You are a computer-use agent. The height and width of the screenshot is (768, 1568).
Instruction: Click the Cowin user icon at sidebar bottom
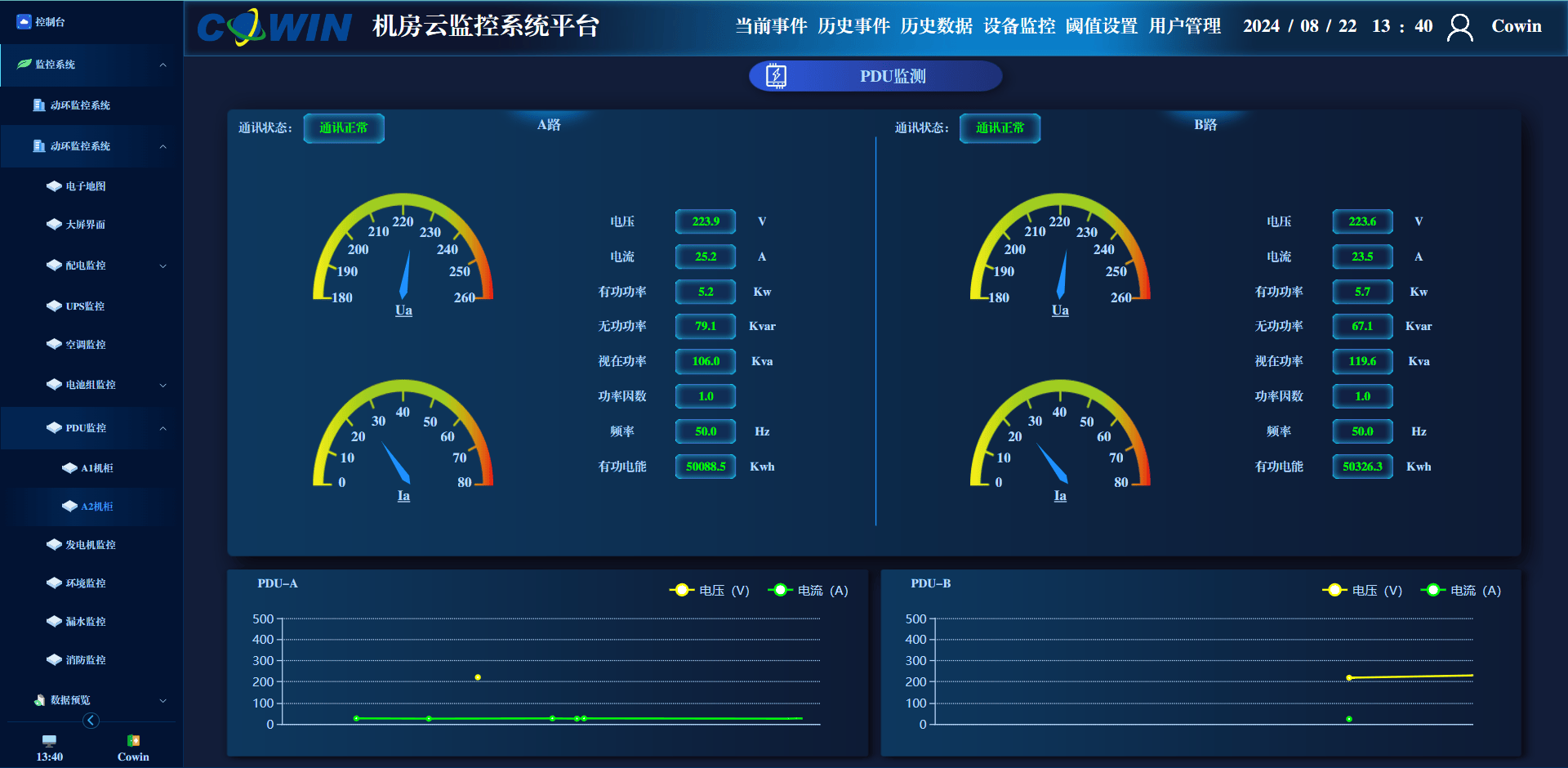[x=133, y=741]
